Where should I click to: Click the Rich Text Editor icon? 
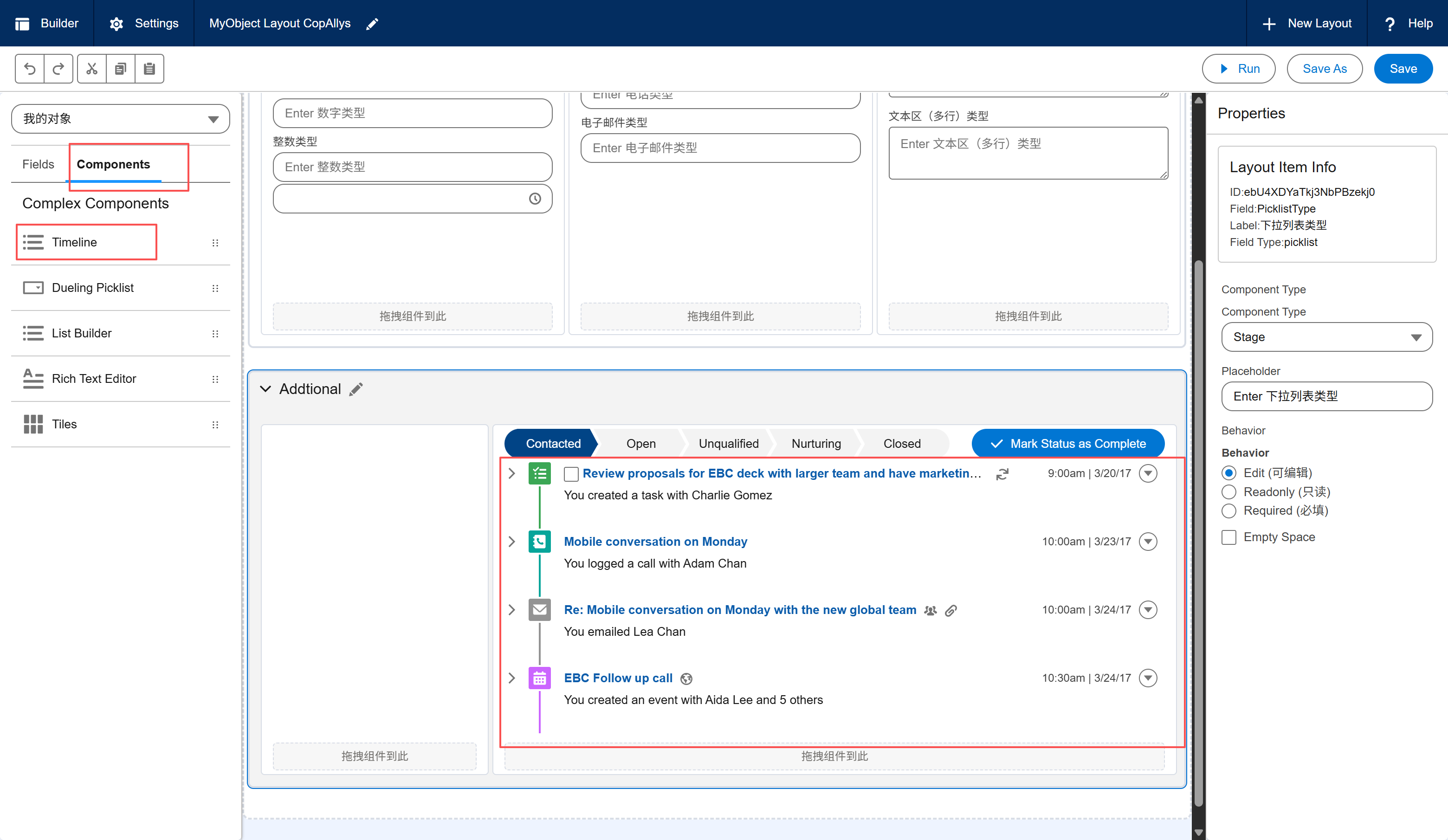point(33,379)
